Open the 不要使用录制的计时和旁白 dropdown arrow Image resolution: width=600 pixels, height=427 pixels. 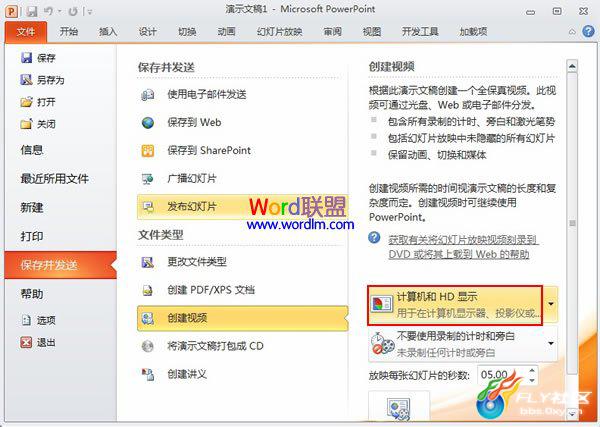[x=551, y=343]
